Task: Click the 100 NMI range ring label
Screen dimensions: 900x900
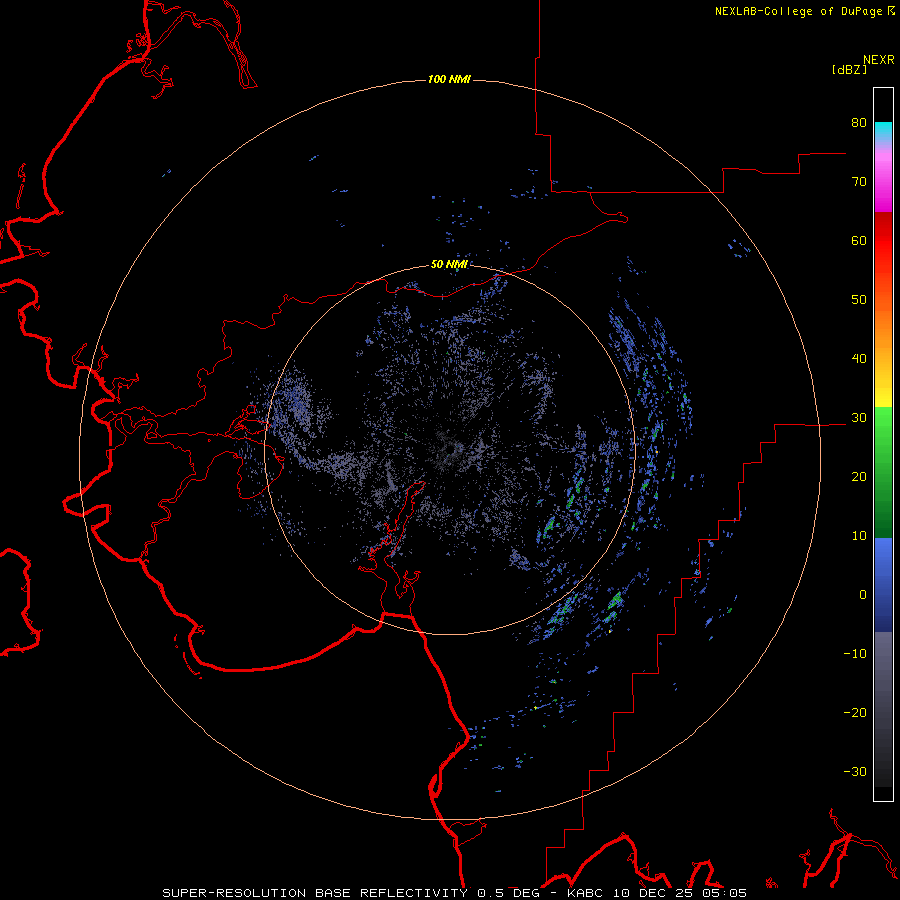Action: [449, 79]
